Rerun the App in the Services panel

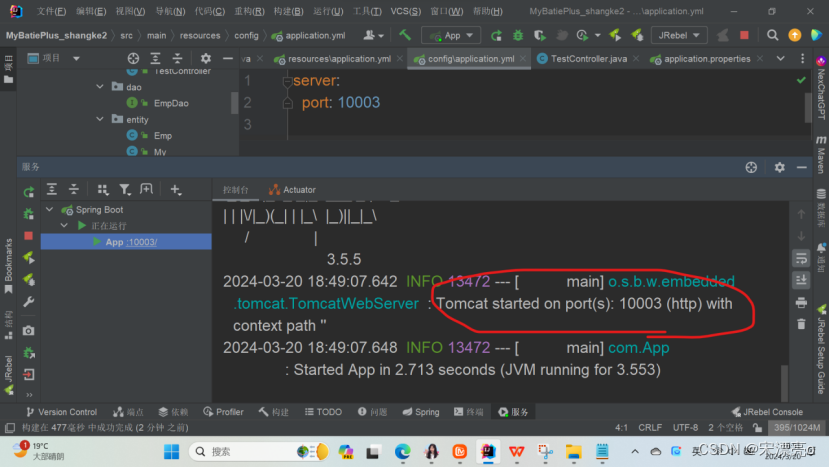[x=29, y=191]
